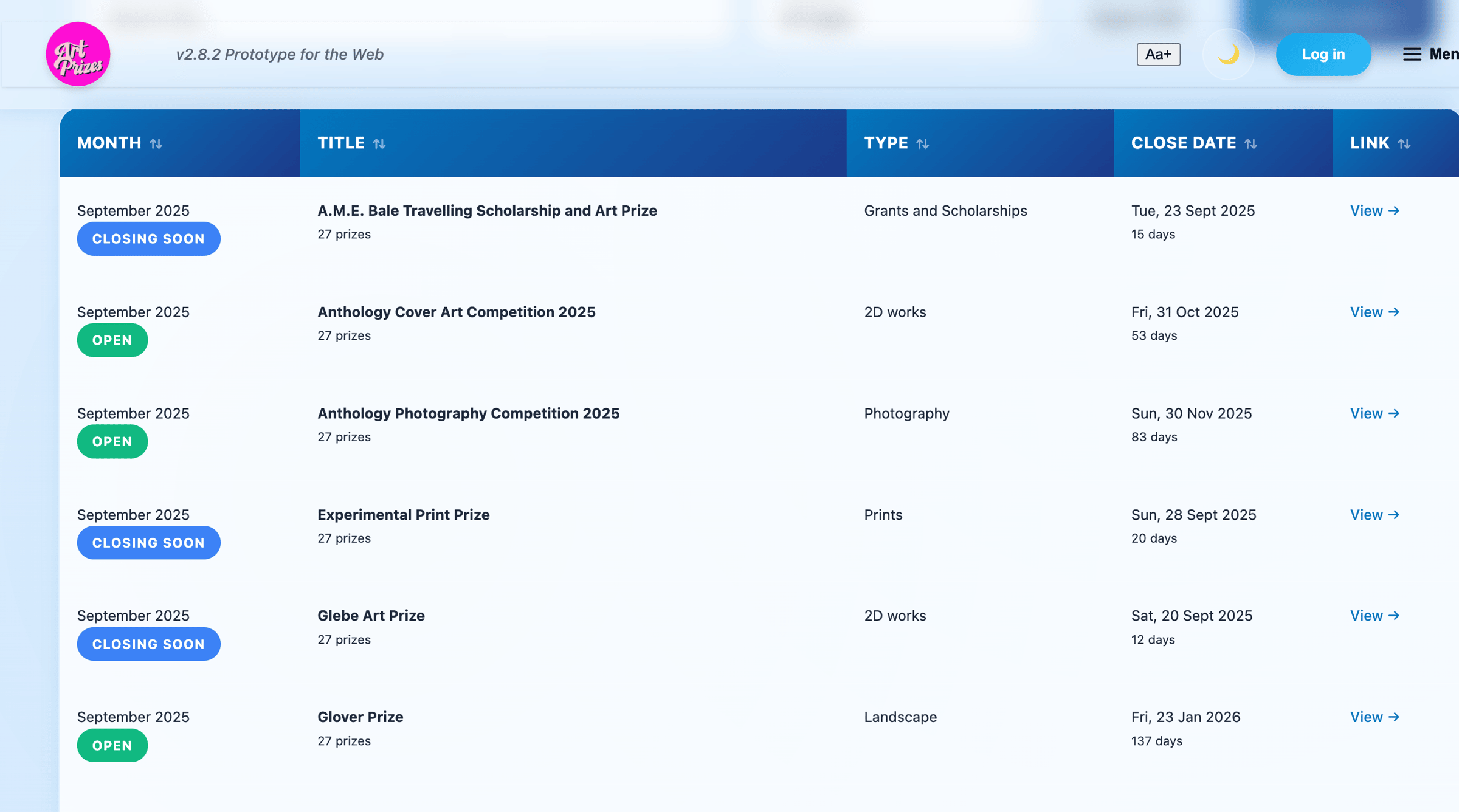Follow View arrow for Glebe Art Prize
Image resolution: width=1459 pixels, height=812 pixels.
point(1374,616)
